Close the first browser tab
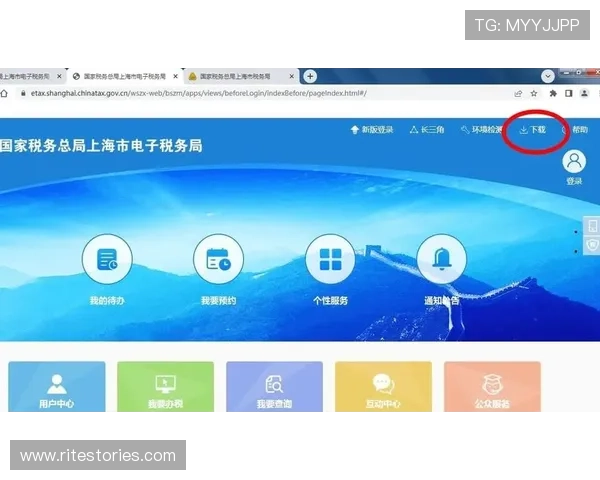Image resolution: width=600 pixels, height=480 pixels. coord(59,77)
